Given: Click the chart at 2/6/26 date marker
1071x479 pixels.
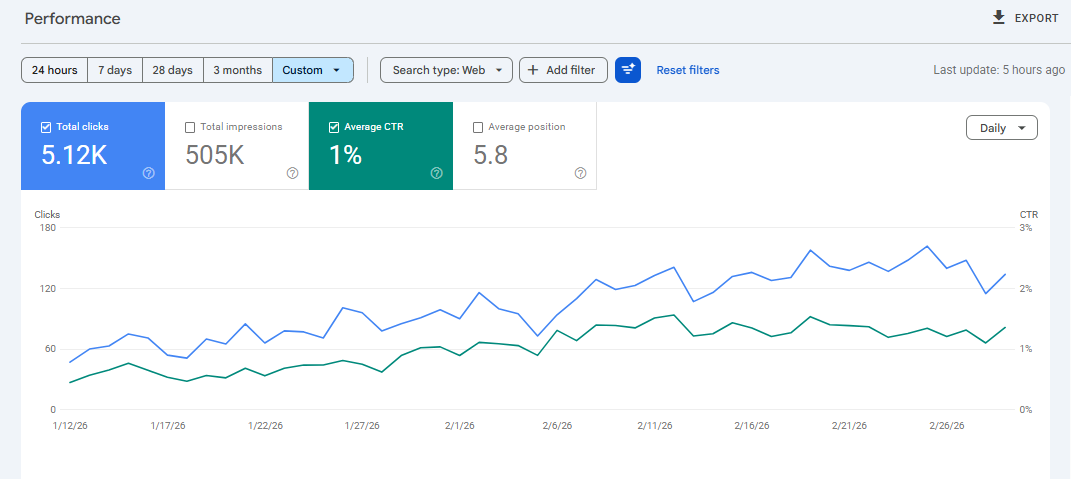Looking at the screenshot, I should [x=557, y=425].
